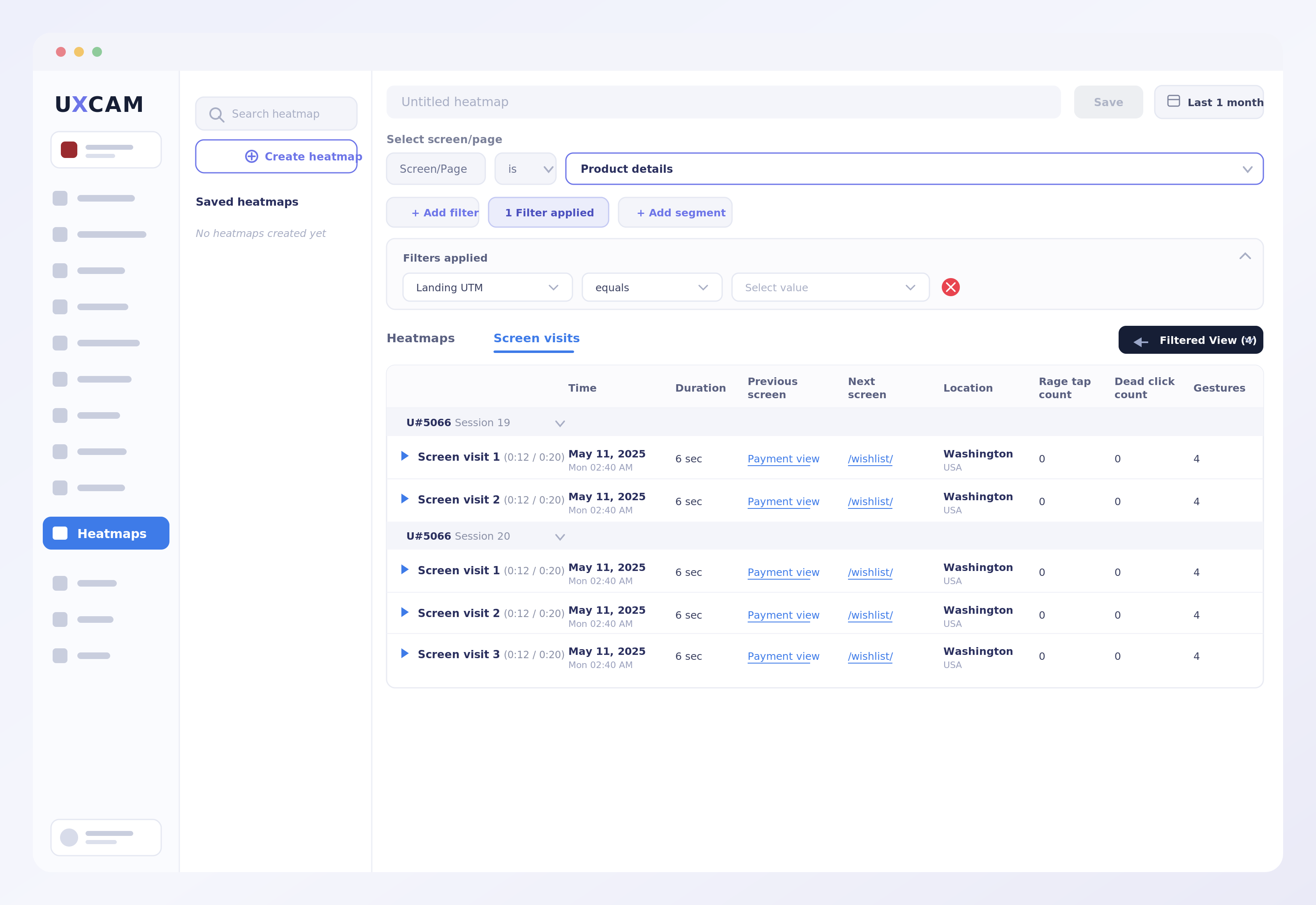Play Screen visit 2 of Session 19
Viewport: 1316px width, 905px height.
tap(405, 499)
